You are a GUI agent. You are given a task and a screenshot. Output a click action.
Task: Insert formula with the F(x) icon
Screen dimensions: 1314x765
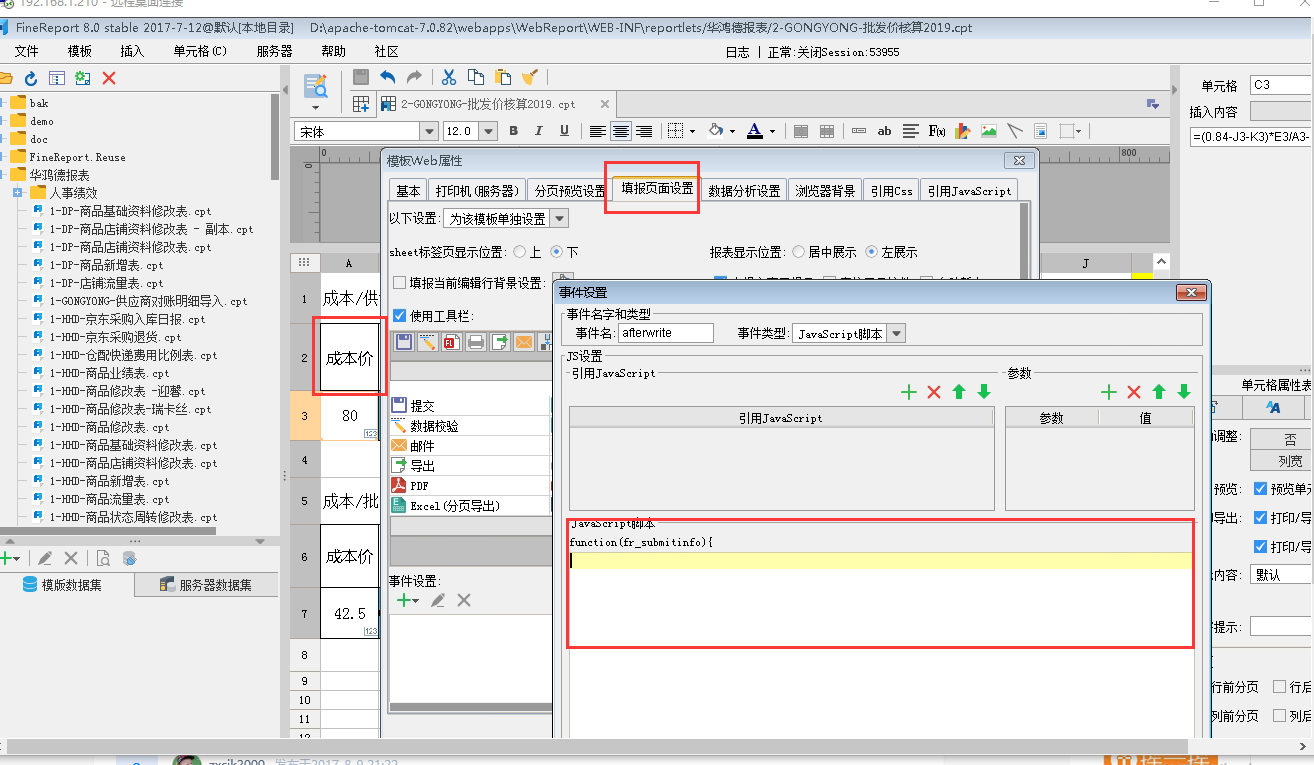(937, 131)
